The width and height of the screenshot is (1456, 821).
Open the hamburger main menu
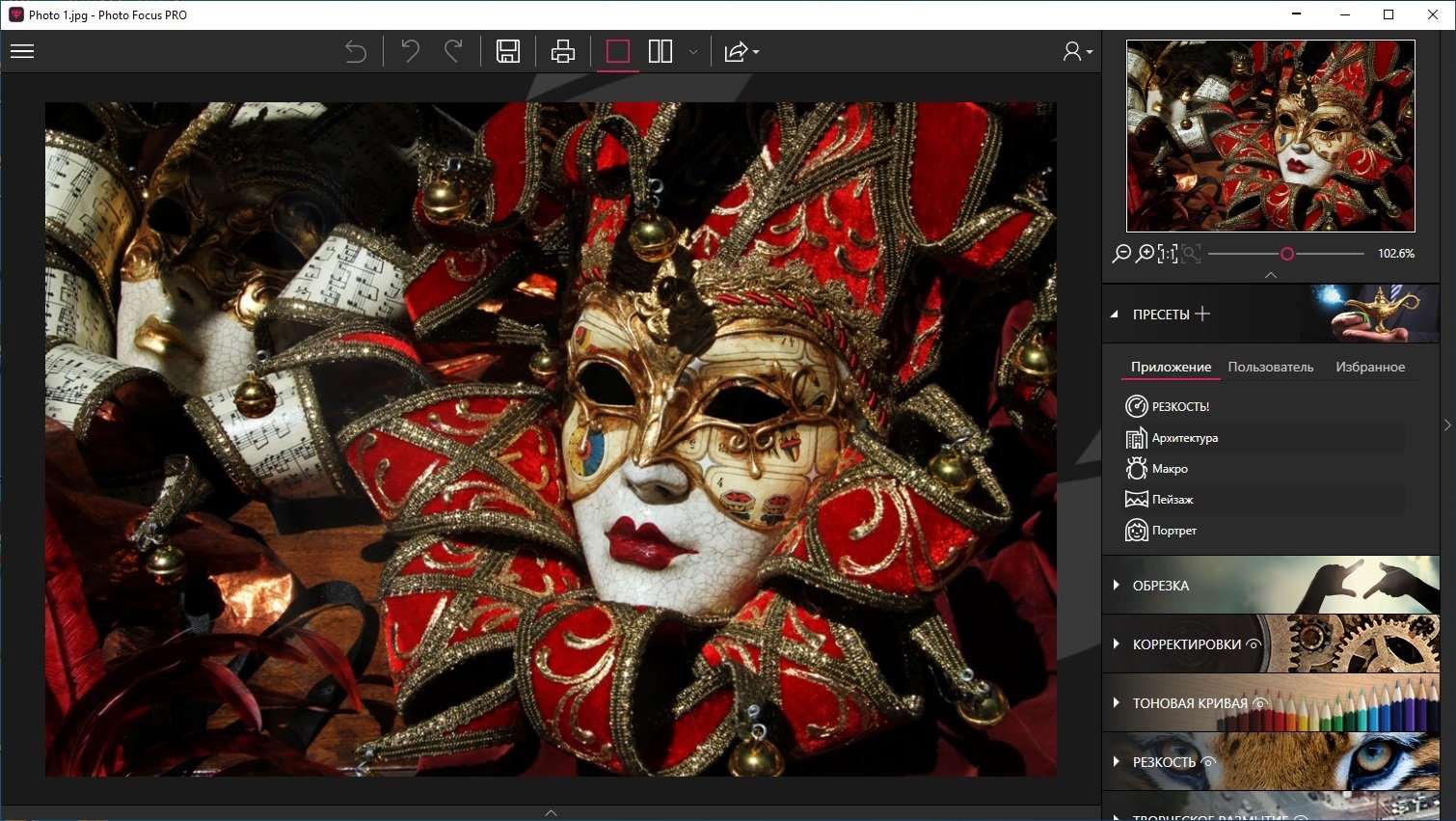click(x=22, y=51)
